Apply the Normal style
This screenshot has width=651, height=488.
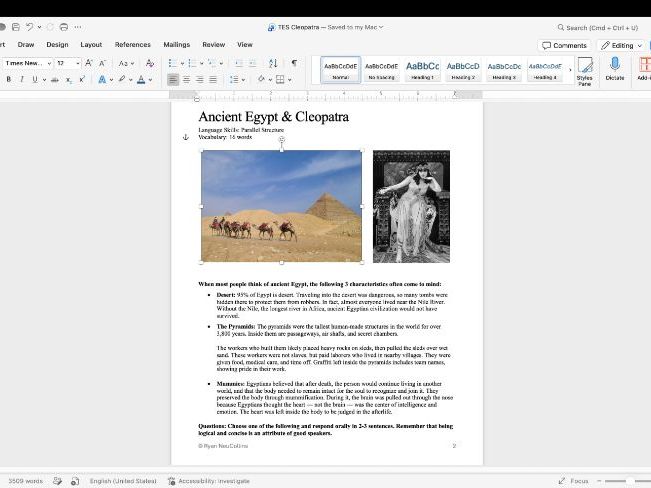pyautogui.click(x=340, y=70)
